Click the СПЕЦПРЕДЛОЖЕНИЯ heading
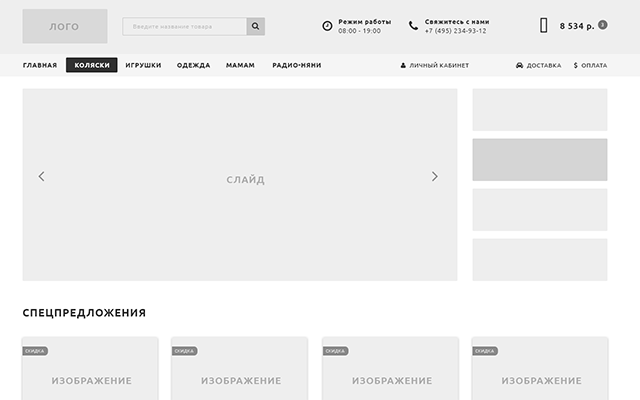The width and height of the screenshot is (640, 400). pos(84,313)
